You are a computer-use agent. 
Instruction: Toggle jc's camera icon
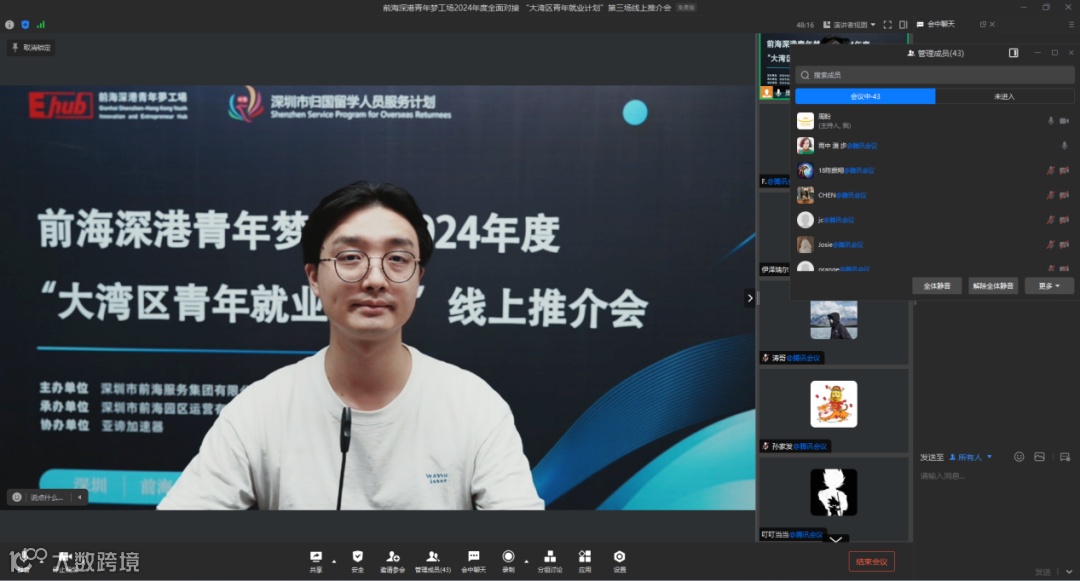pyautogui.click(x=1064, y=220)
